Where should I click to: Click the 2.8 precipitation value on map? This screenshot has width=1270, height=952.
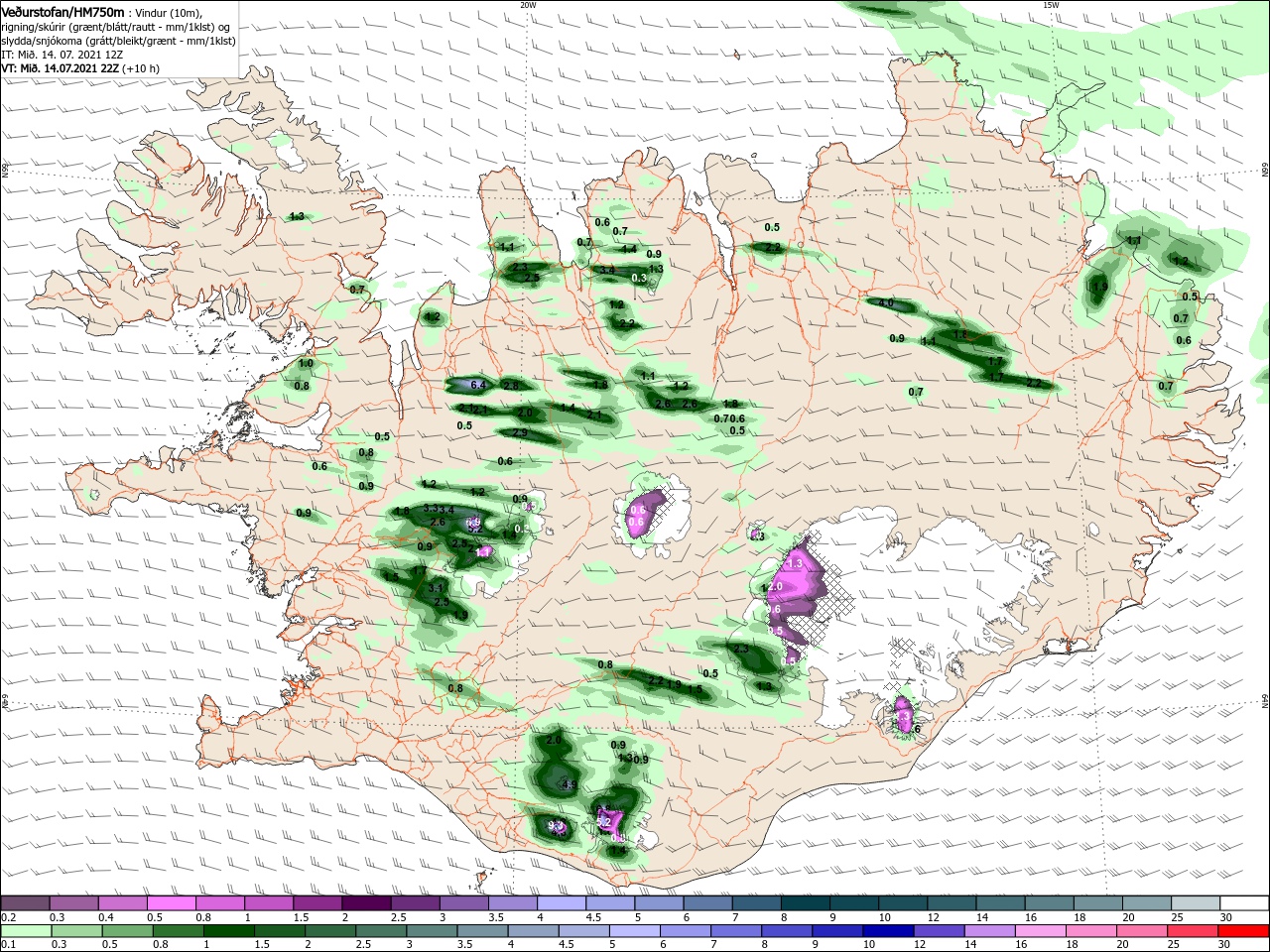click(512, 386)
